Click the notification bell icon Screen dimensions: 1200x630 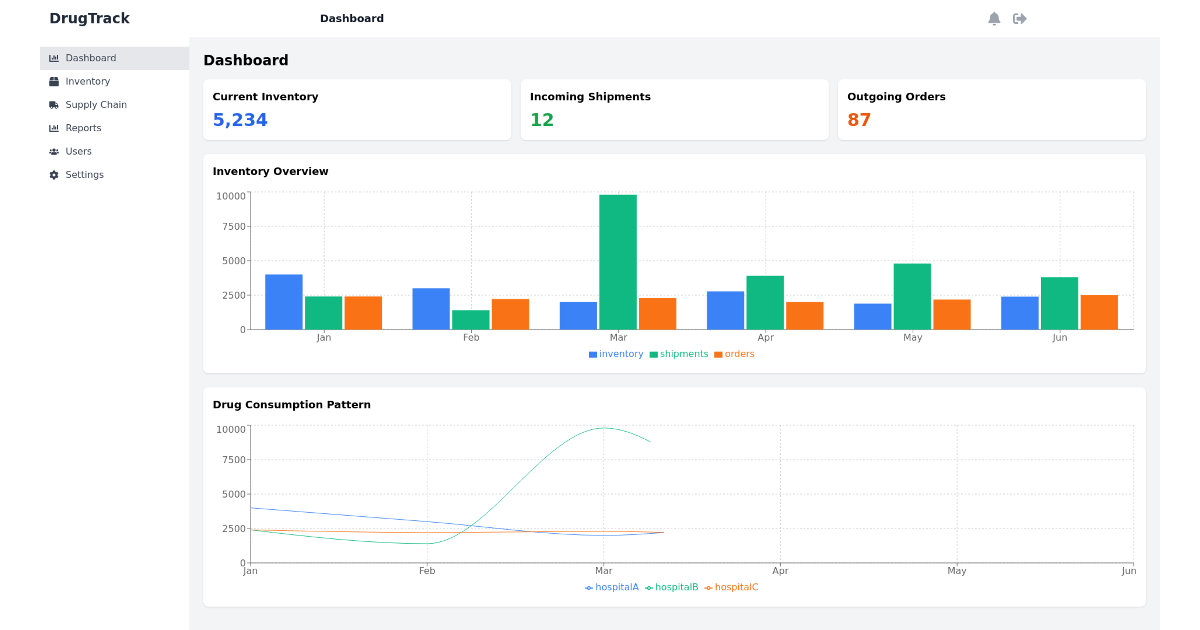click(x=993, y=17)
